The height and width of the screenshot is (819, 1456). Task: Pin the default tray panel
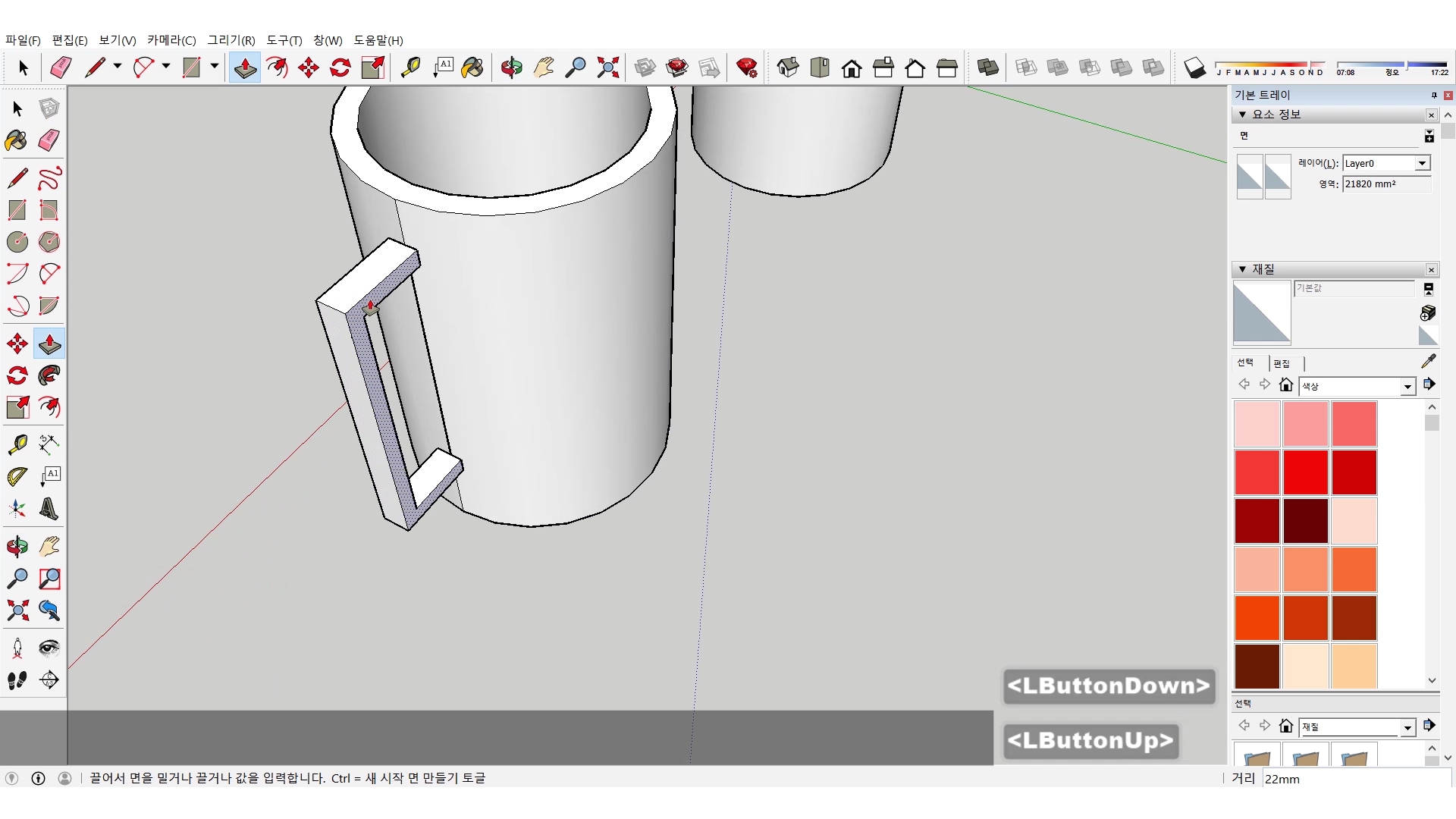pyautogui.click(x=1434, y=95)
